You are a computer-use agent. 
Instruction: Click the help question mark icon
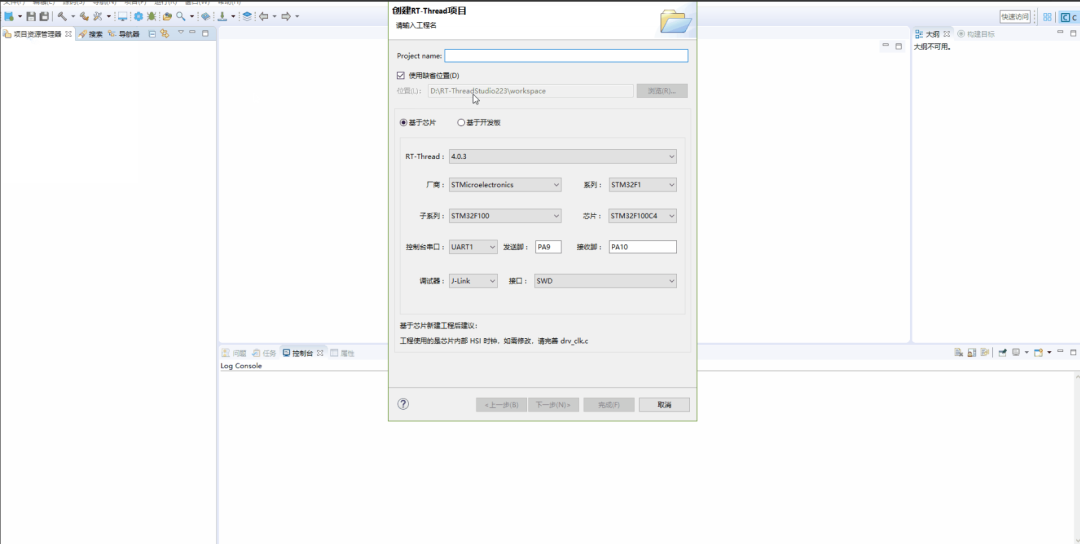tap(403, 404)
